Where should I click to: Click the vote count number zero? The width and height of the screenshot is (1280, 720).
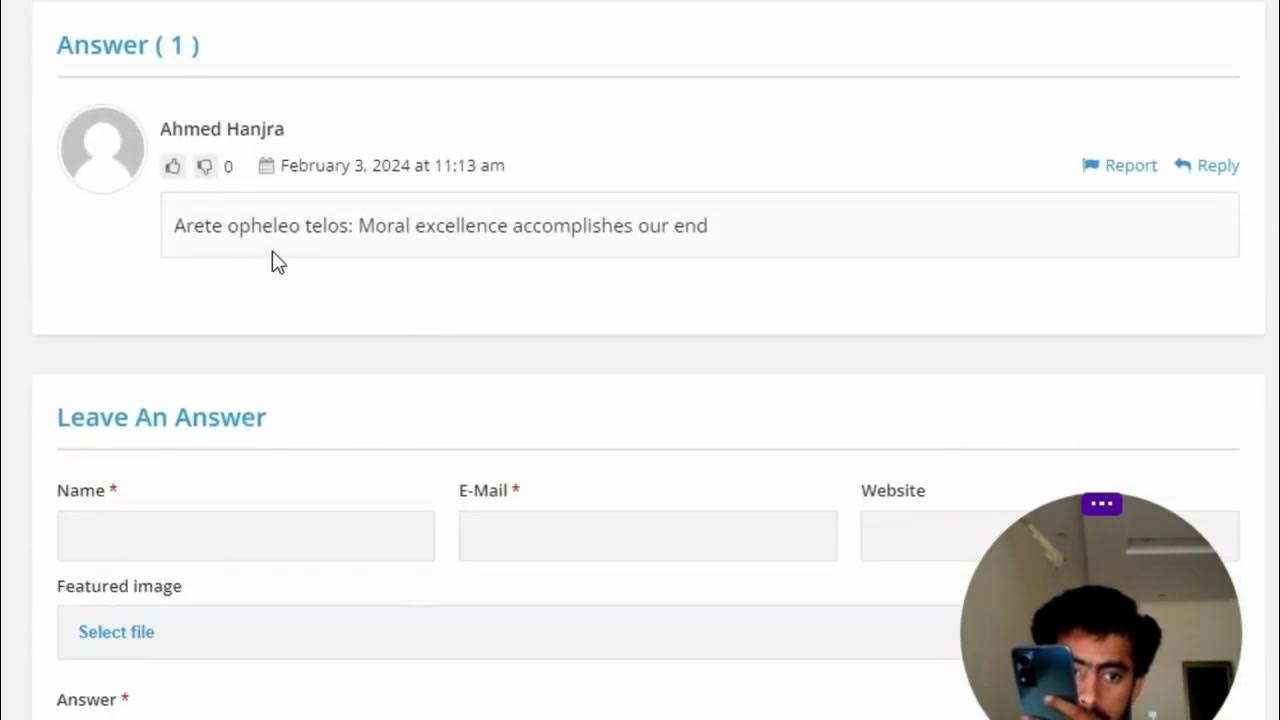[x=228, y=167]
